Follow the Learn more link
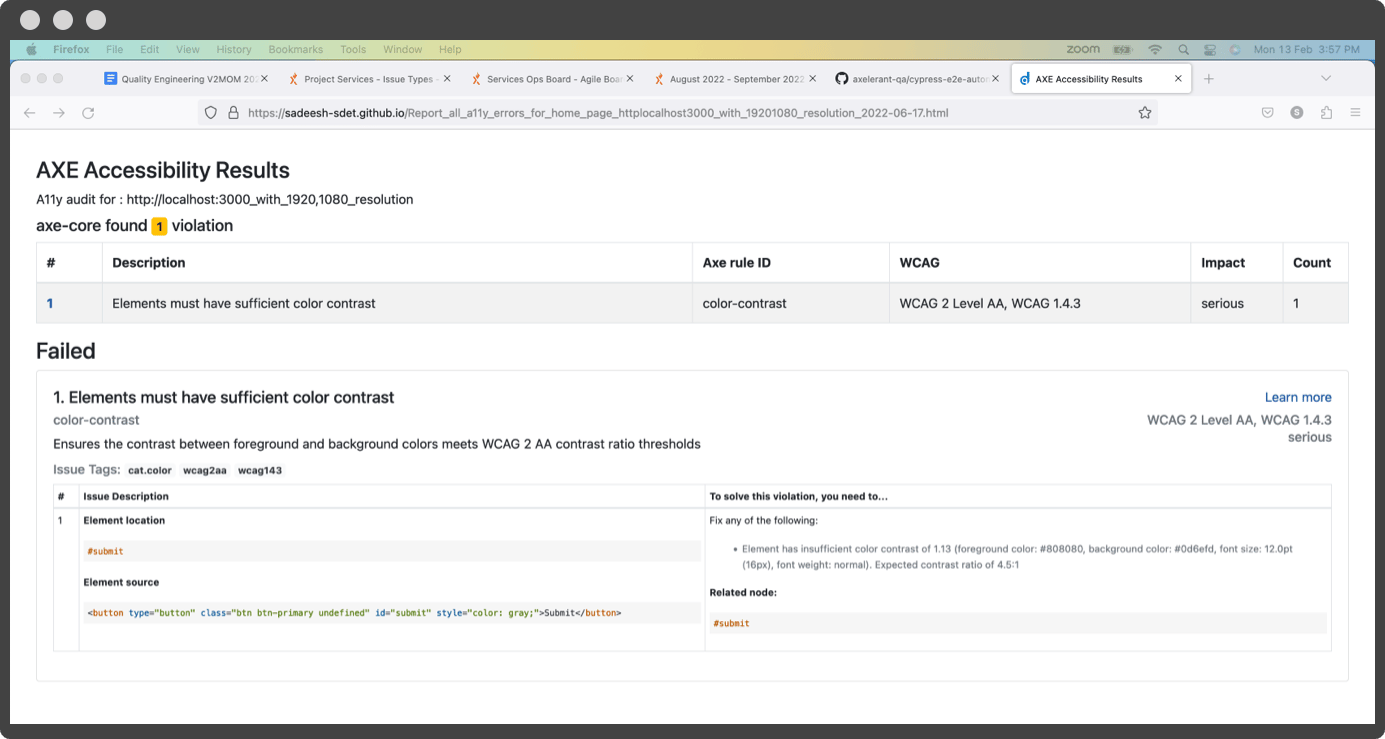The width and height of the screenshot is (1385, 739). pyautogui.click(x=1298, y=397)
